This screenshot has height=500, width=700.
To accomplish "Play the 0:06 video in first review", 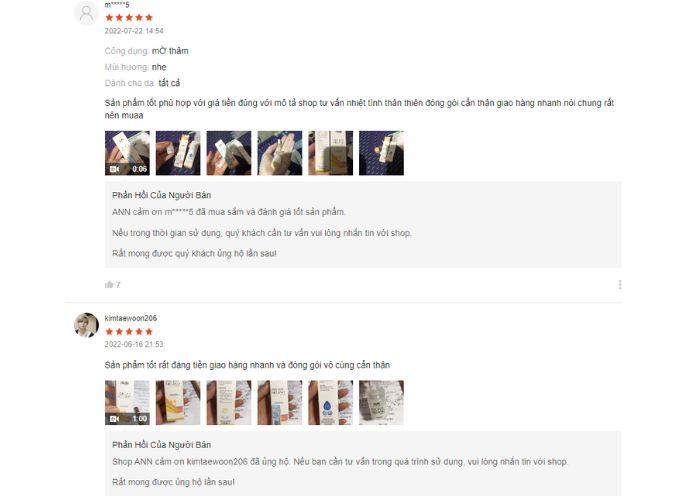I will [x=127, y=153].
